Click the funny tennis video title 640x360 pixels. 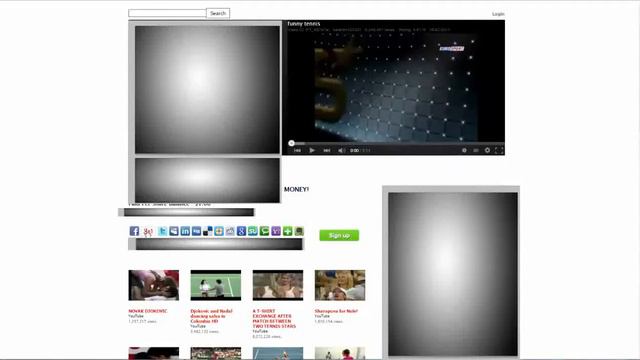tap(304, 24)
